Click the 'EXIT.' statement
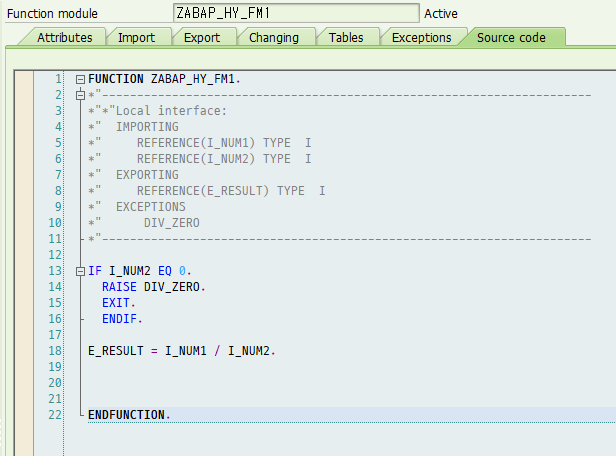The width and height of the screenshot is (616, 456). click(x=119, y=303)
